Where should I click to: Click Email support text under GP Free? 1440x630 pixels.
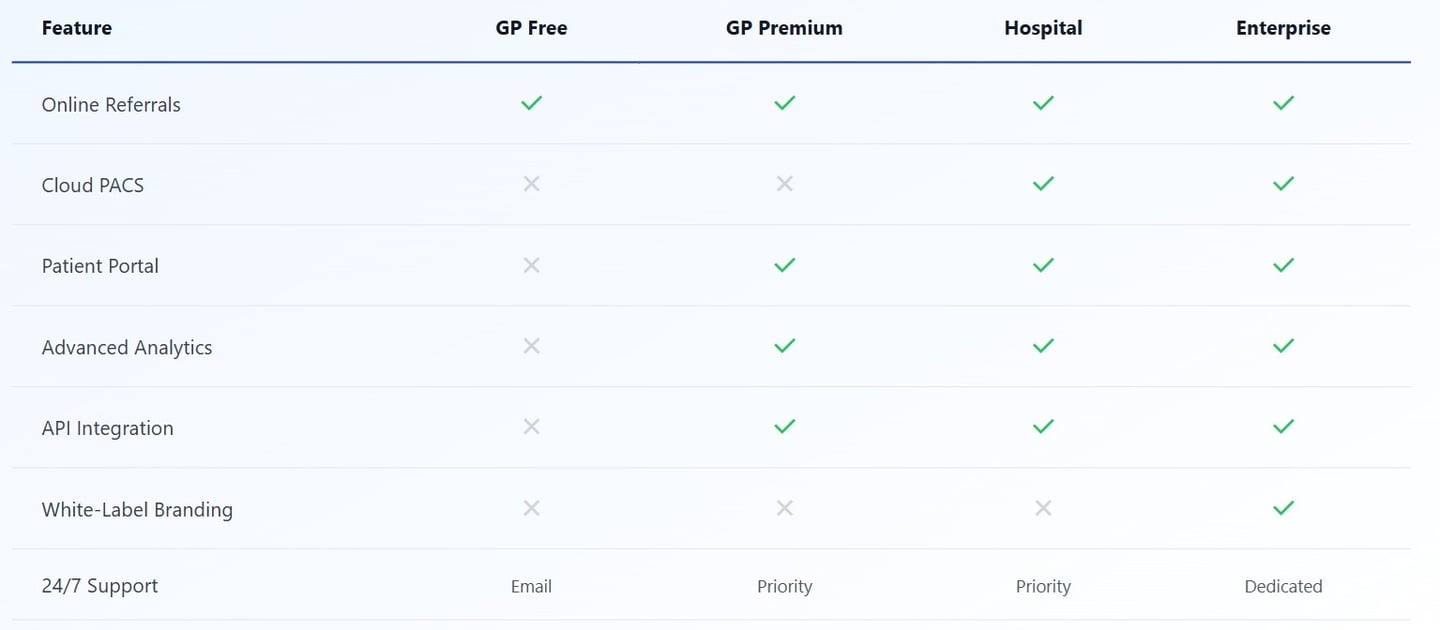(531, 587)
